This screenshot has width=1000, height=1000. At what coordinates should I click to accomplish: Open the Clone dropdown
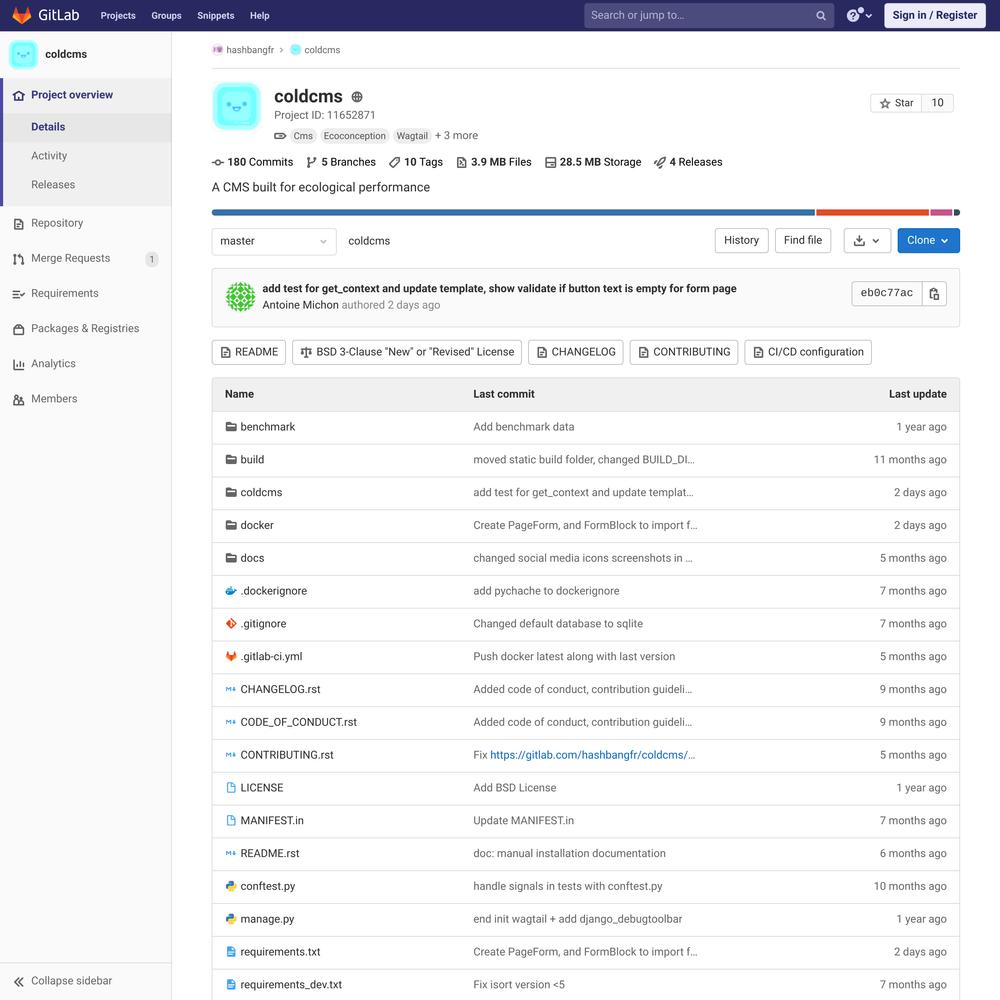click(x=928, y=241)
